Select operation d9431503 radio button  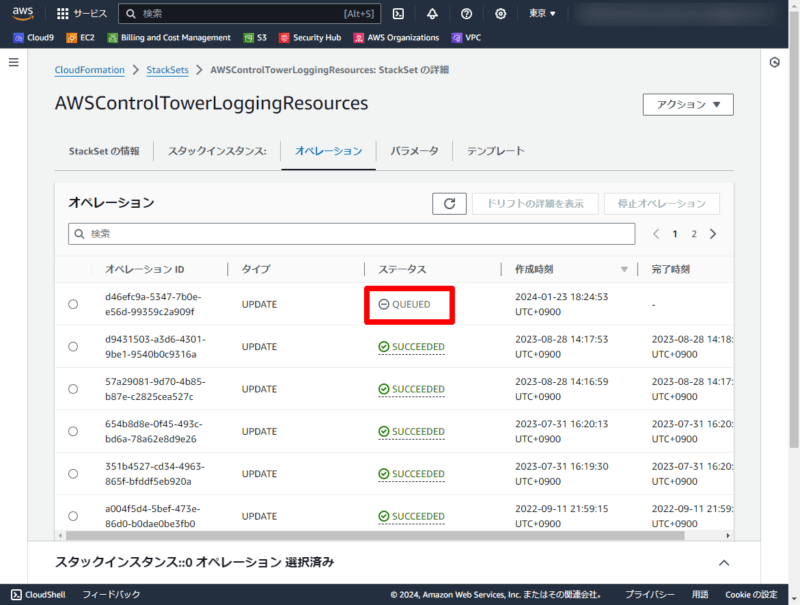pyautogui.click(x=73, y=346)
